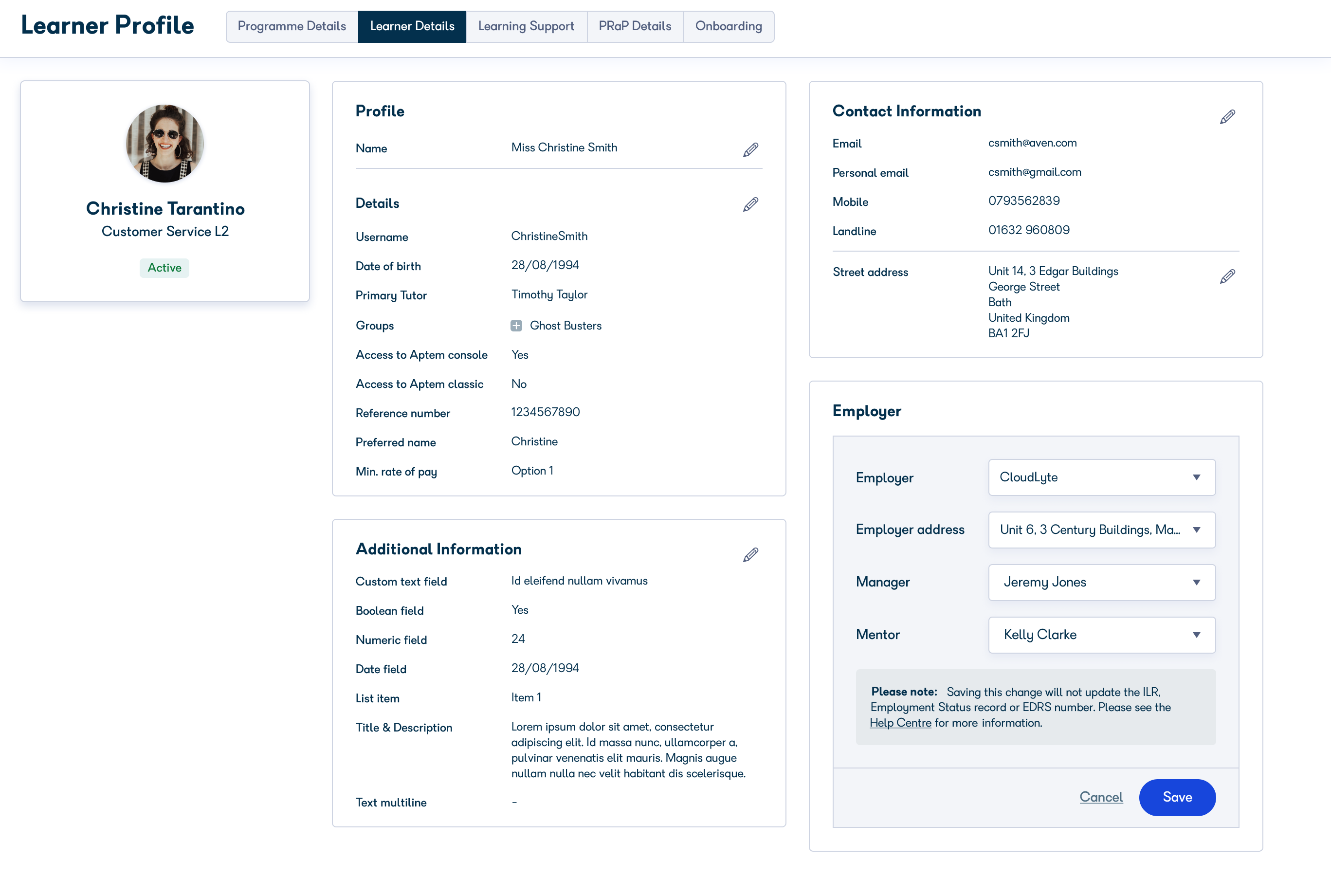
Task: Change Manager by opening the Jeremy Jones dropdown
Action: (x=1101, y=582)
